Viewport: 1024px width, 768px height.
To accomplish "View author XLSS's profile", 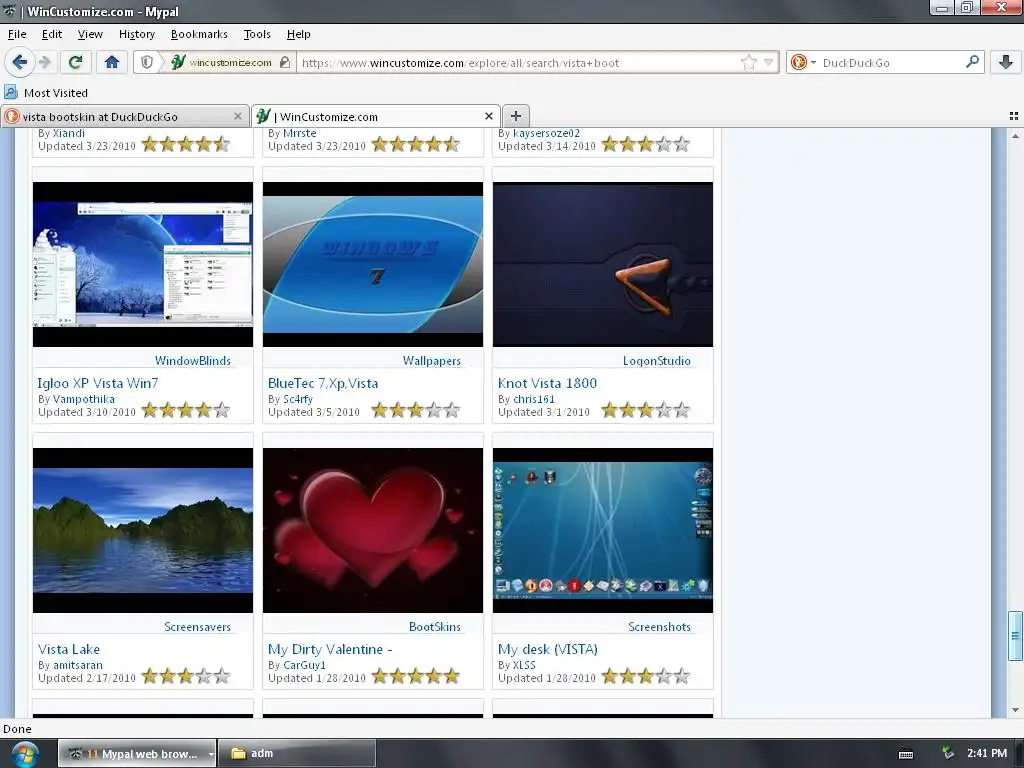I will pyautogui.click(x=524, y=665).
